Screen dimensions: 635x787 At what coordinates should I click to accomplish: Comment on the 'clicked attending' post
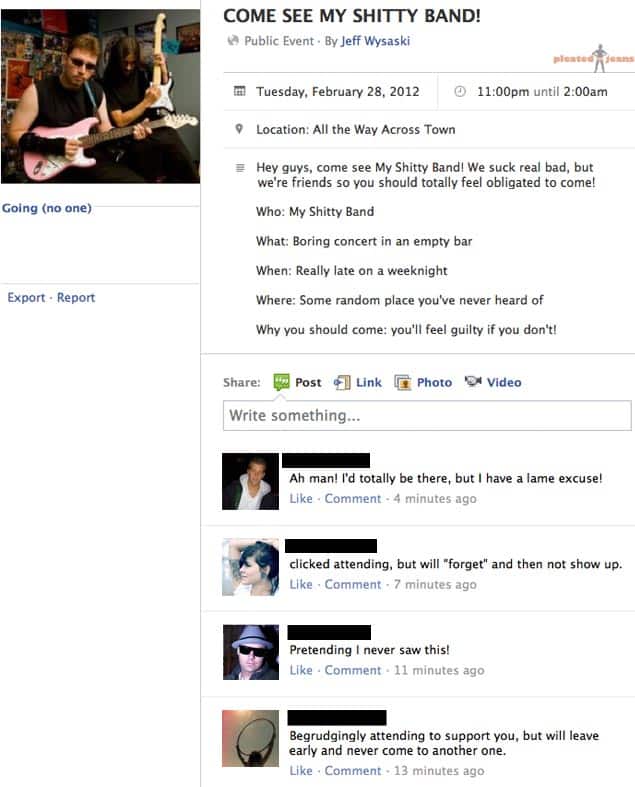click(353, 585)
